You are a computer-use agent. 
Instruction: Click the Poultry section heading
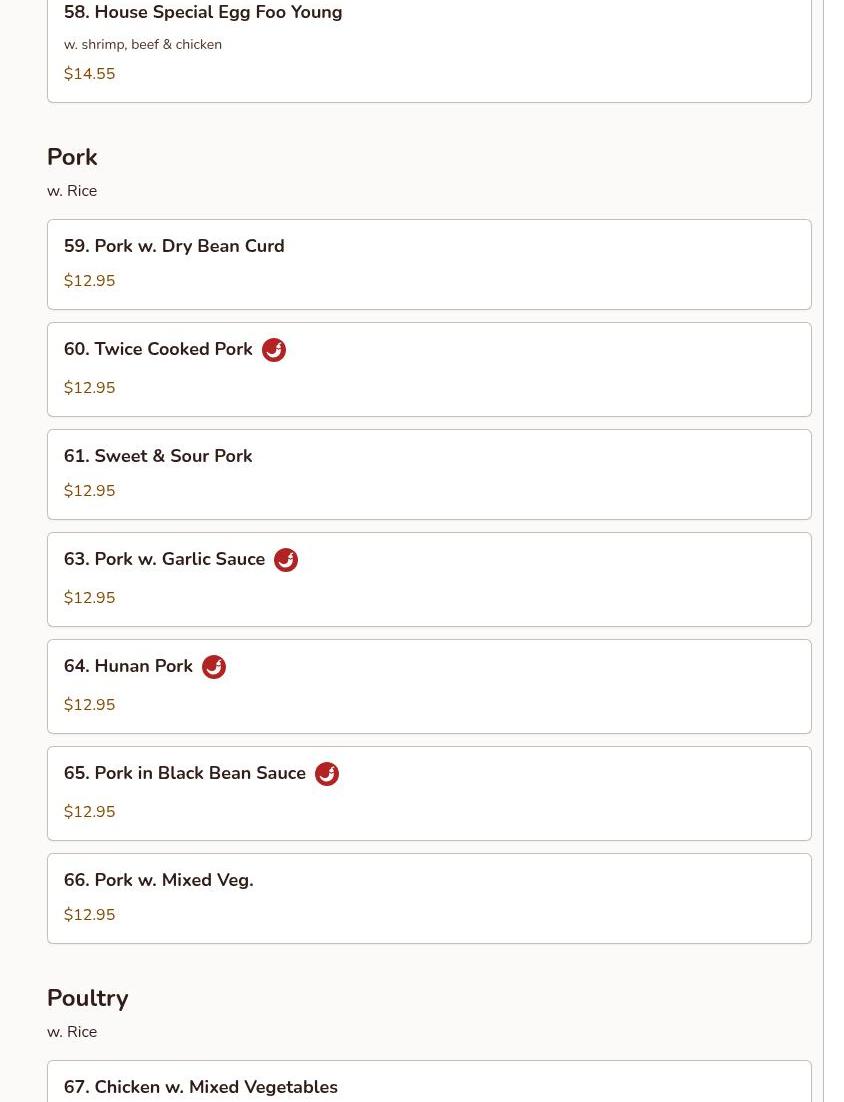88,998
